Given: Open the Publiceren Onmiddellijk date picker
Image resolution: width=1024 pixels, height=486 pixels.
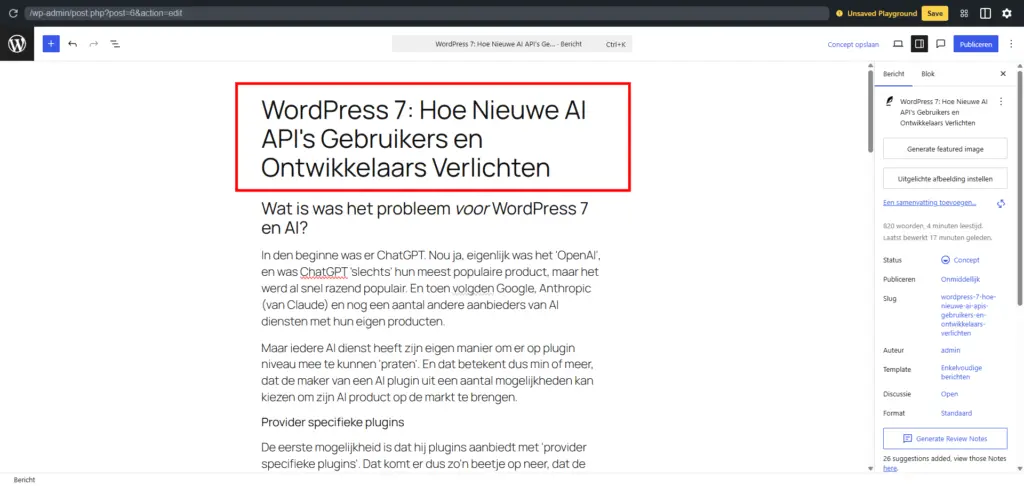Looking at the screenshot, I should click(960, 279).
